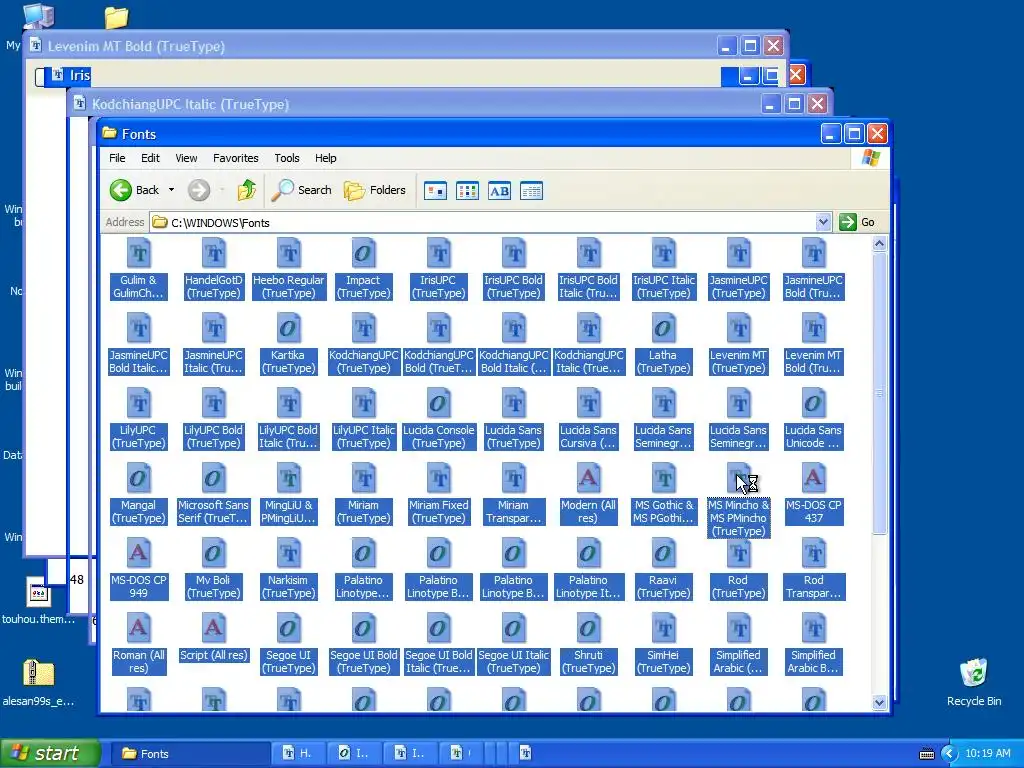The height and width of the screenshot is (768, 1024).
Task: Toggle the Similarity (AB) view button
Action: pos(499,191)
